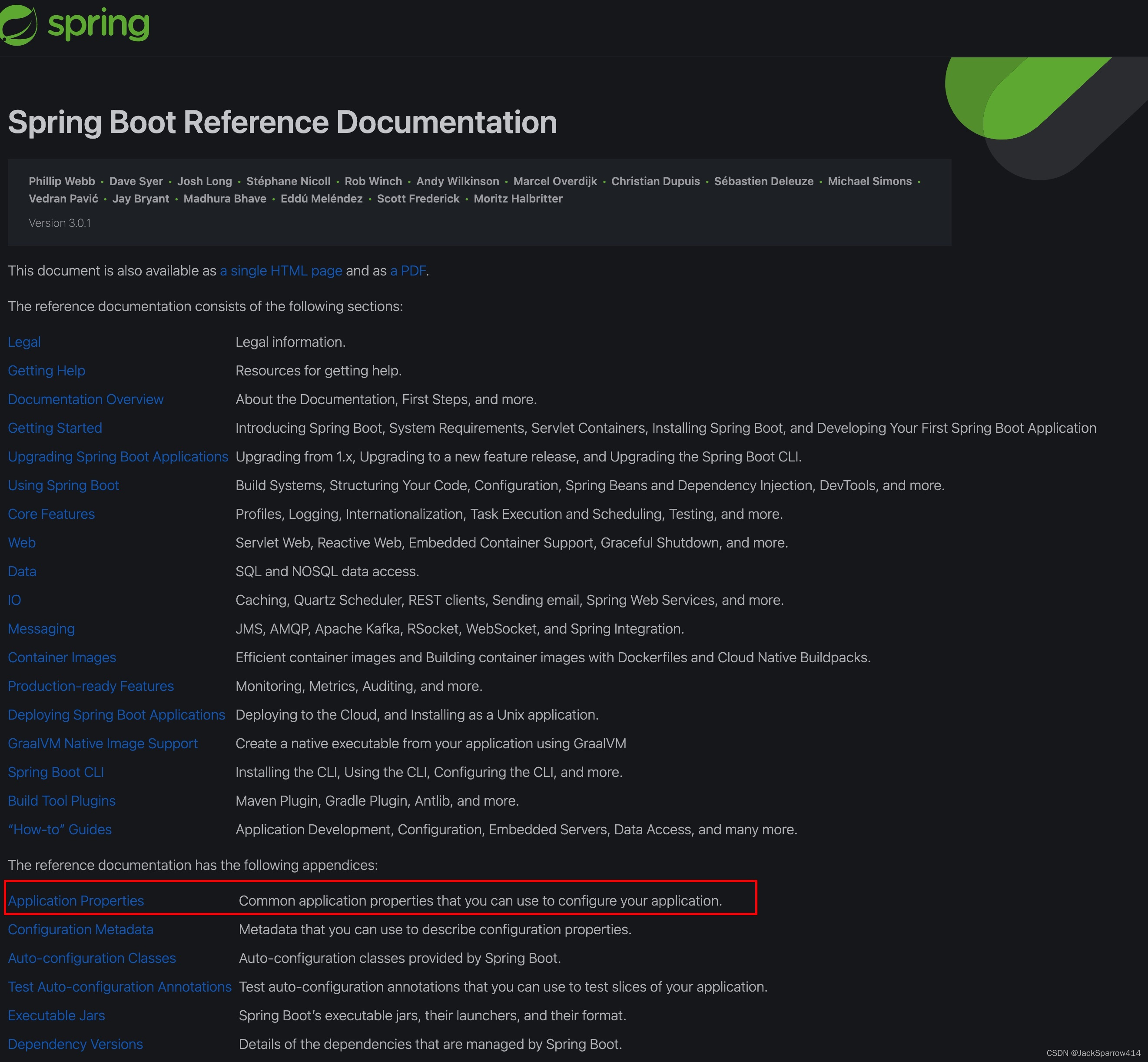Open the PDF version link
The height and width of the screenshot is (1062, 1148).
[x=408, y=271]
